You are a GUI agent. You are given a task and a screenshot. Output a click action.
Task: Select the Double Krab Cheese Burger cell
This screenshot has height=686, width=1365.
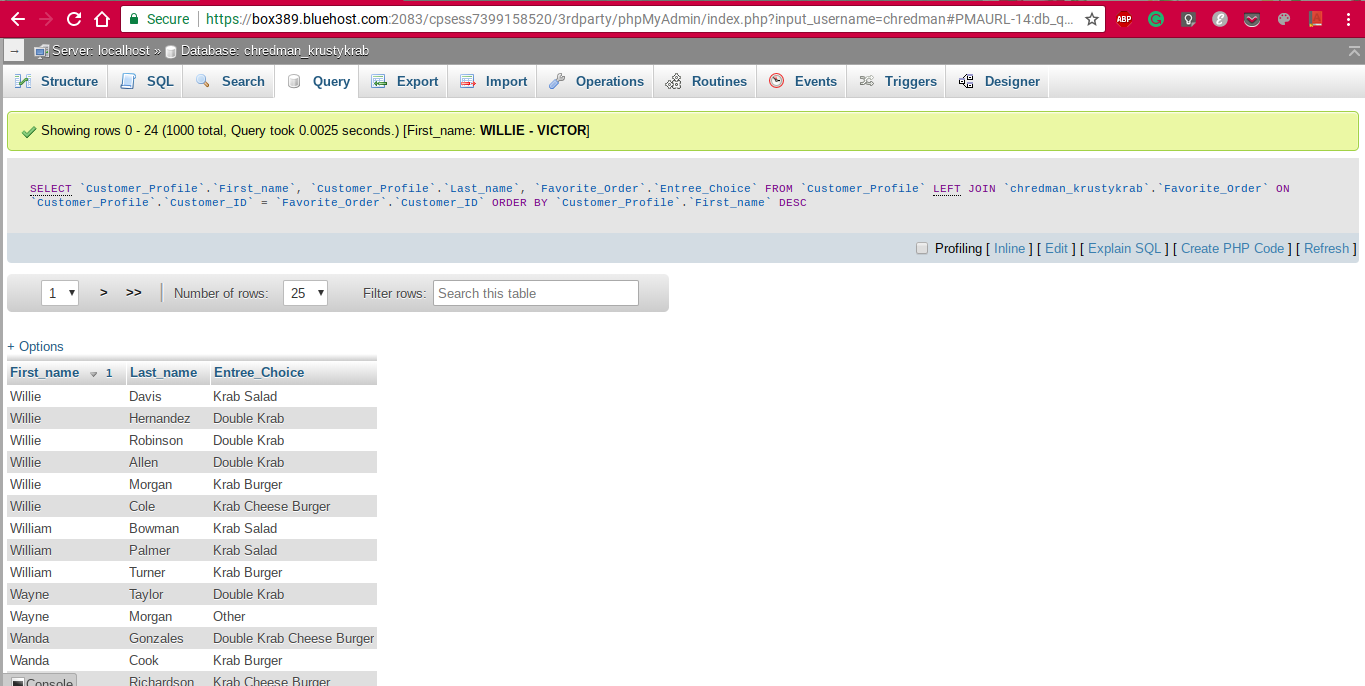pyautogui.click(x=294, y=639)
